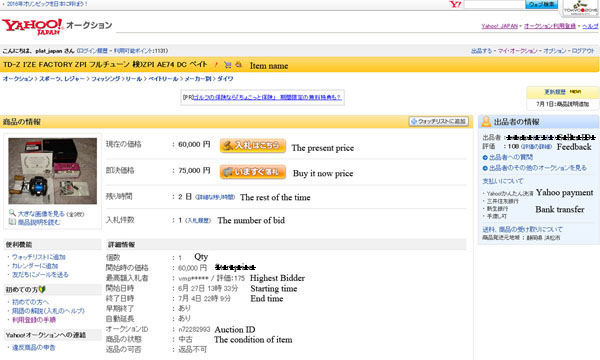This screenshot has height=360, width=600.
Task: Focus the top web search input field
Action: (x=494, y=5)
